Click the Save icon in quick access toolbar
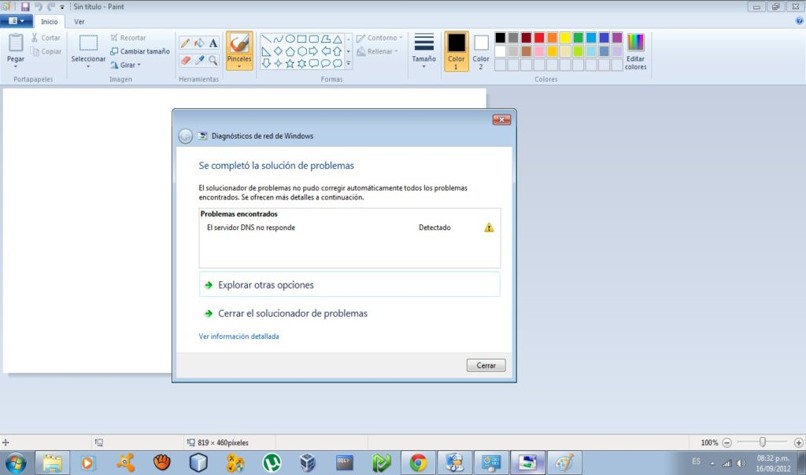 (x=25, y=7)
